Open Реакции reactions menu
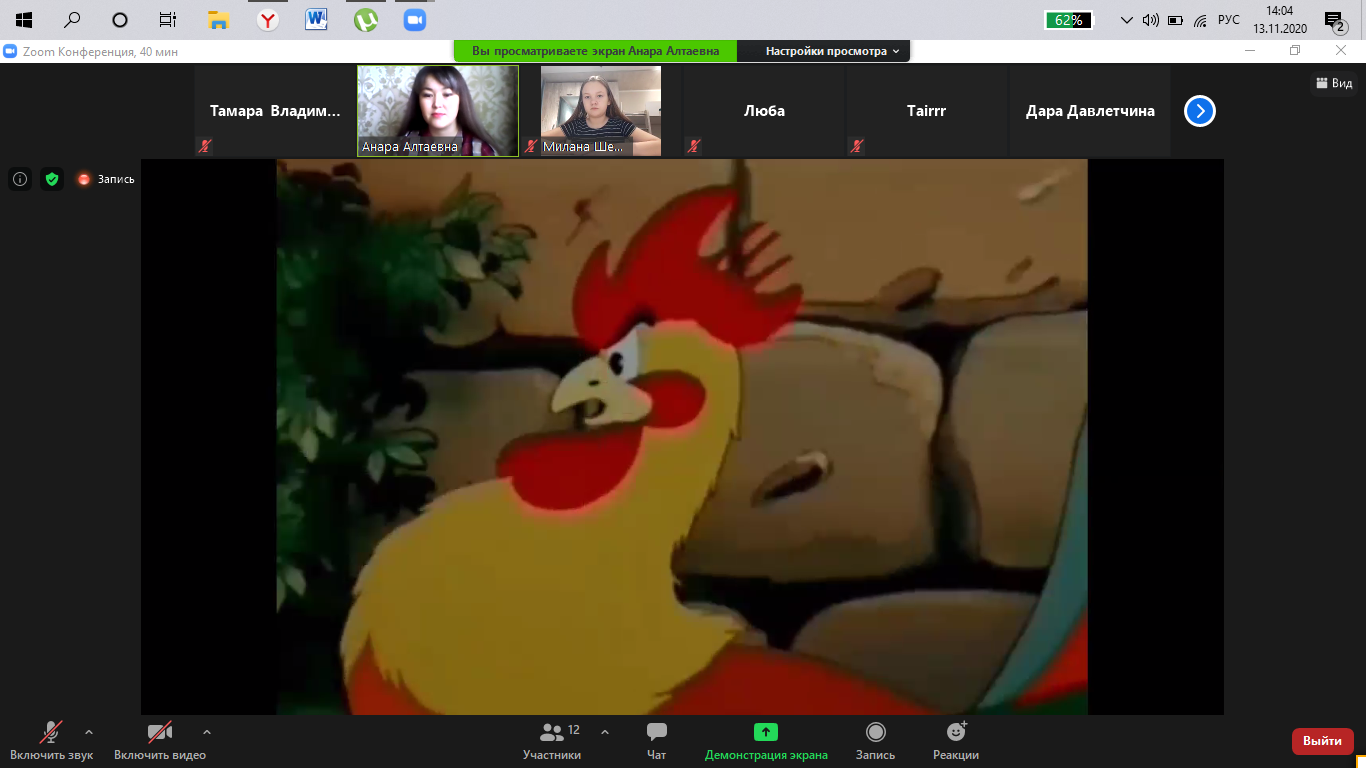1366x768 pixels. coord(956,740)
